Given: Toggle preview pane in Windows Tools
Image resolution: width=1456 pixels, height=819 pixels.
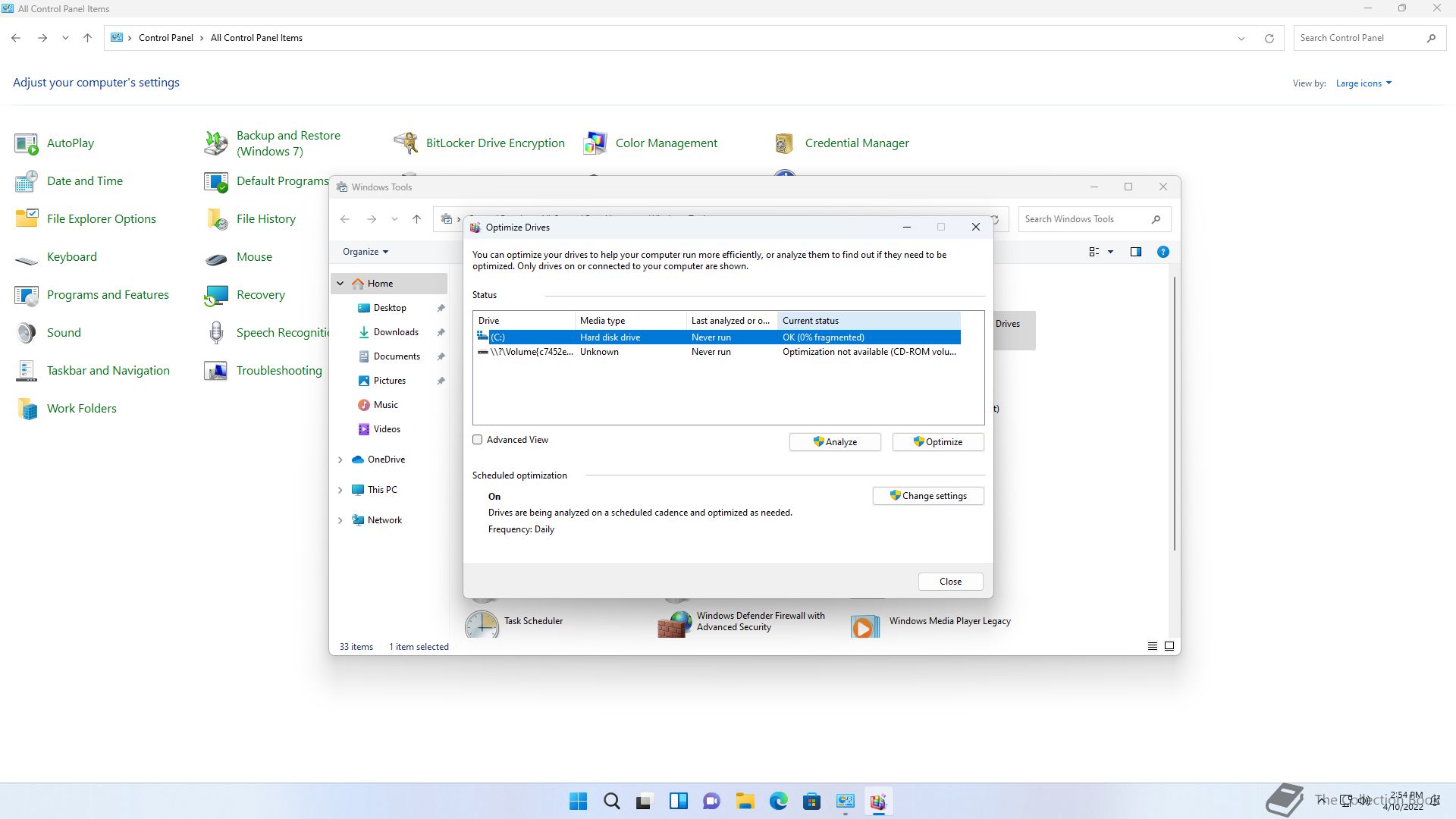Looking at the screenshot, I should [x=1135, y=252].
